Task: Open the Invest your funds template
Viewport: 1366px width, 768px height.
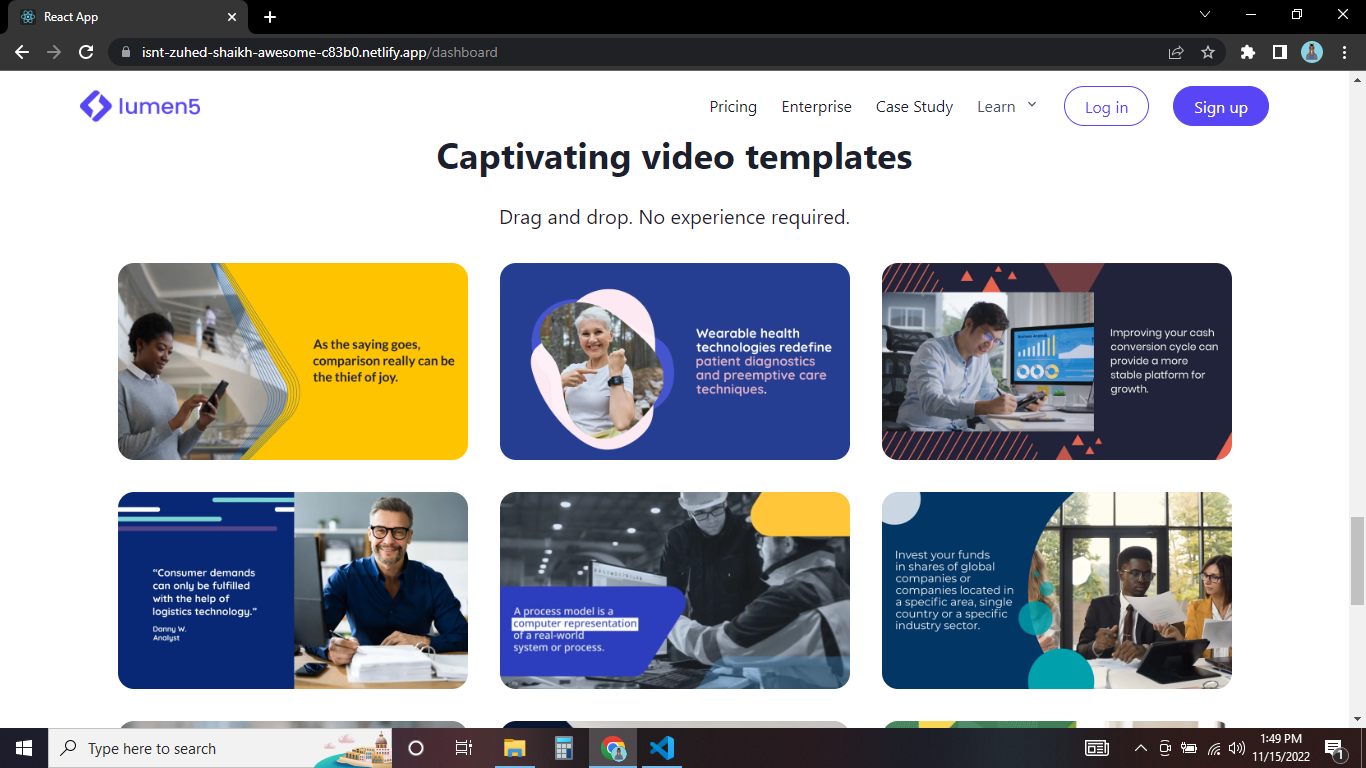Action: coord(1057,590)
